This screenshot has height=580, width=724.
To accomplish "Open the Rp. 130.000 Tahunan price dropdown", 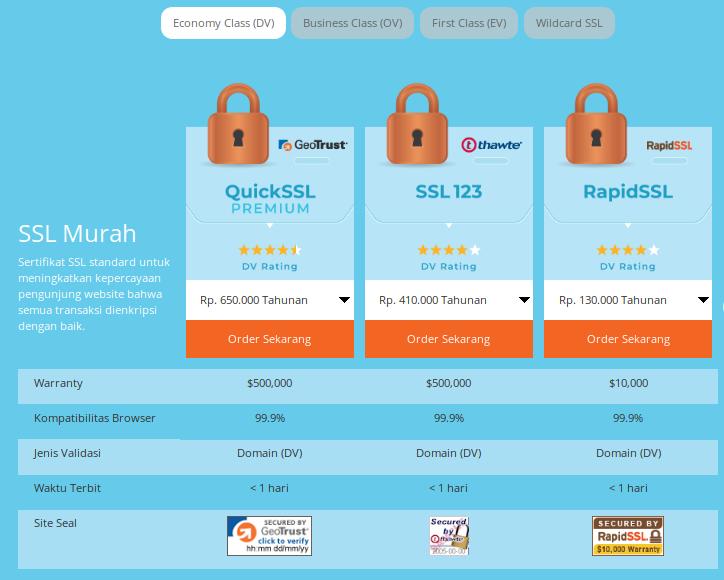I will point(627,300).
